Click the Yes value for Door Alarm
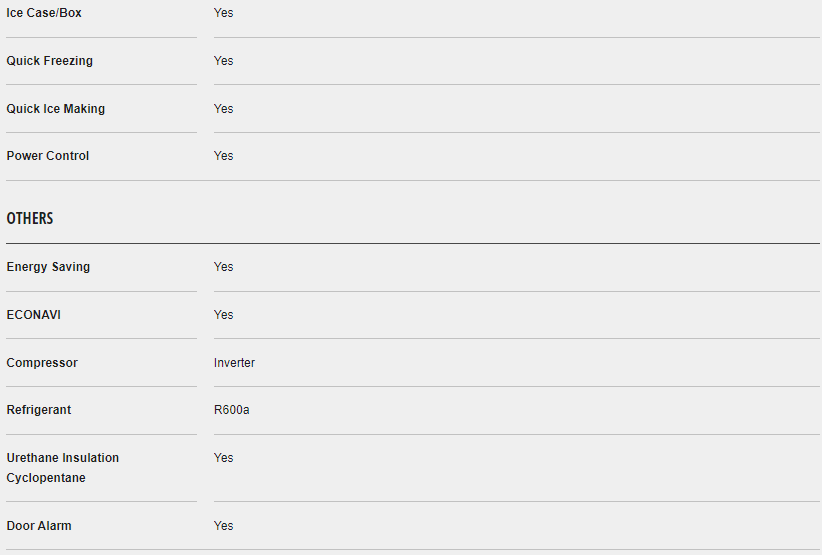 point(223,526)
